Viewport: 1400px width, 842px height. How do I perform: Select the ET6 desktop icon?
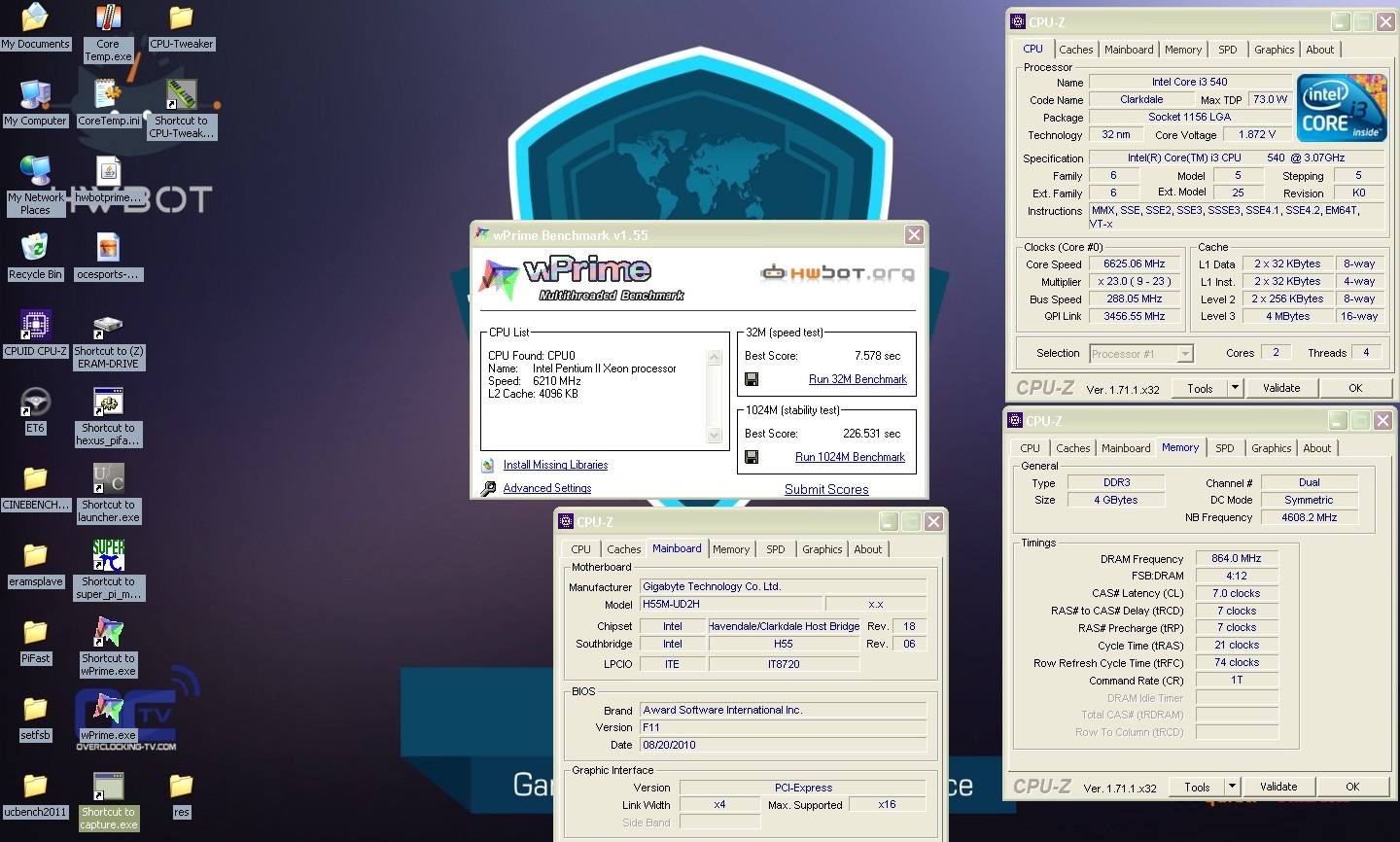pyautogui.click(x=35, y=410)
